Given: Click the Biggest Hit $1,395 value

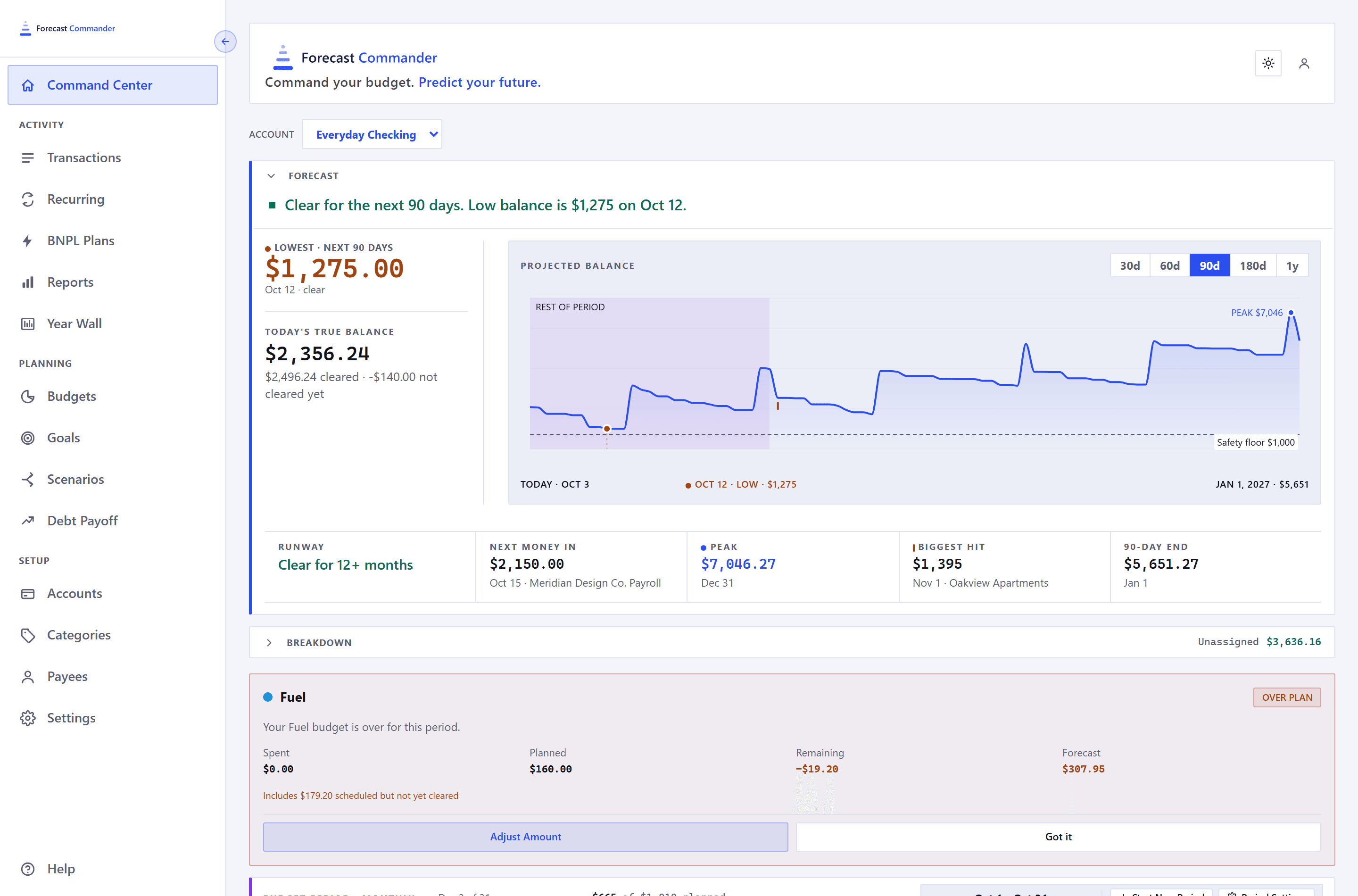Looking at the screenshot, I should [x=937, y=564].
